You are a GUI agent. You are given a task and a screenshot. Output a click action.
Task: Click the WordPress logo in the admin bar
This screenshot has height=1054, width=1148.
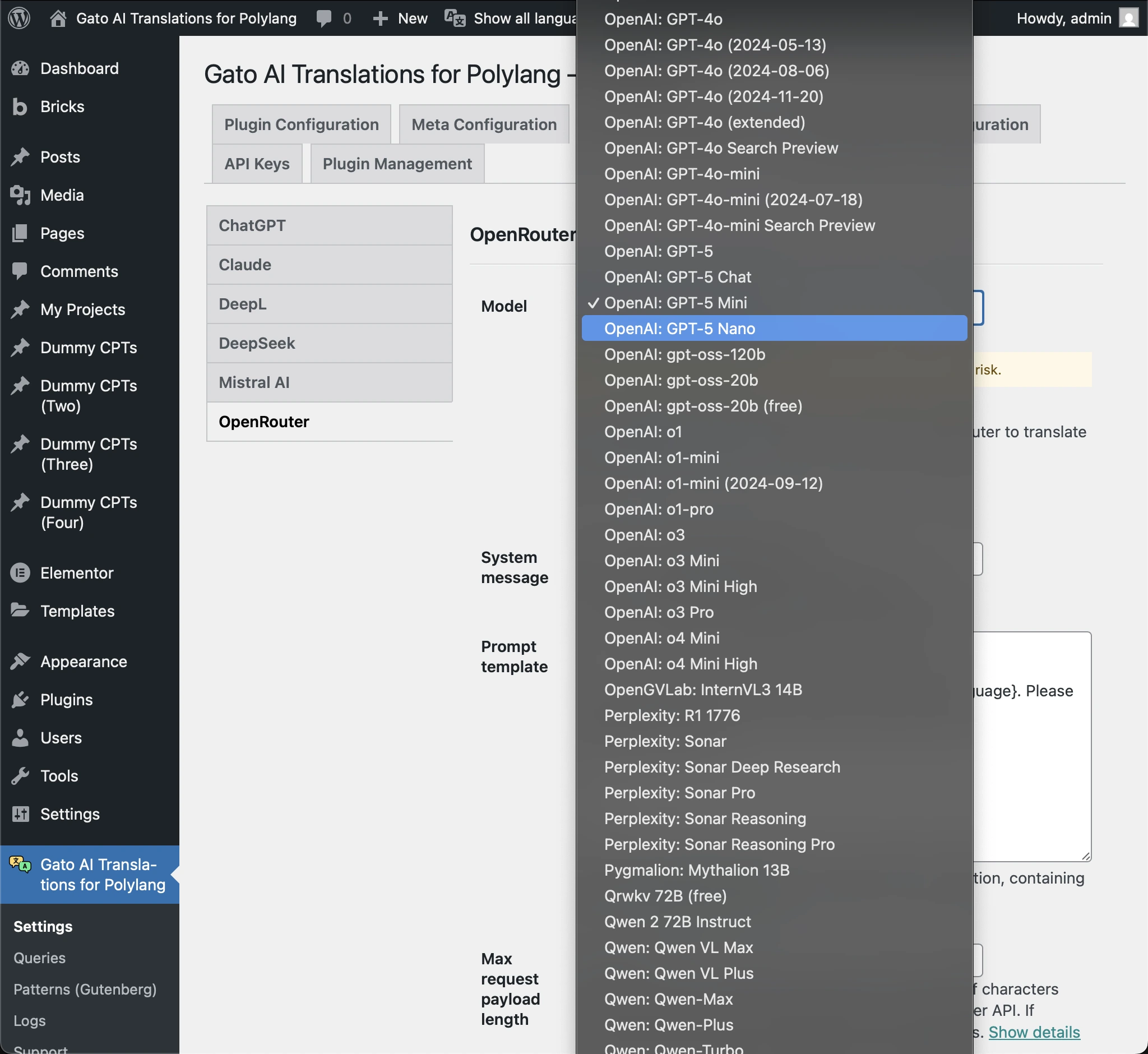pos(19,18)
